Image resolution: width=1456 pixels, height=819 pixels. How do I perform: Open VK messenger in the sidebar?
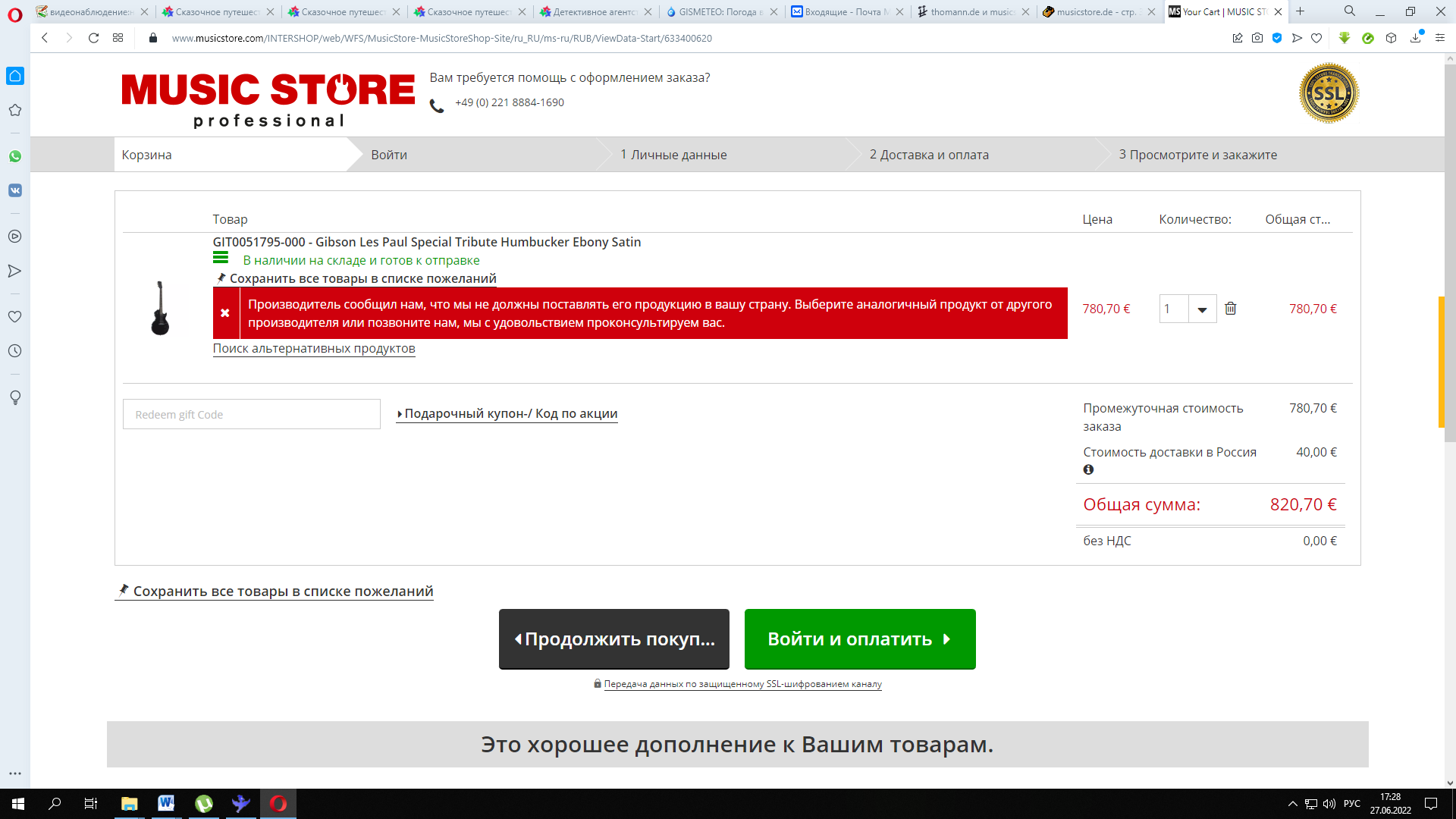[x=15, y=190]
